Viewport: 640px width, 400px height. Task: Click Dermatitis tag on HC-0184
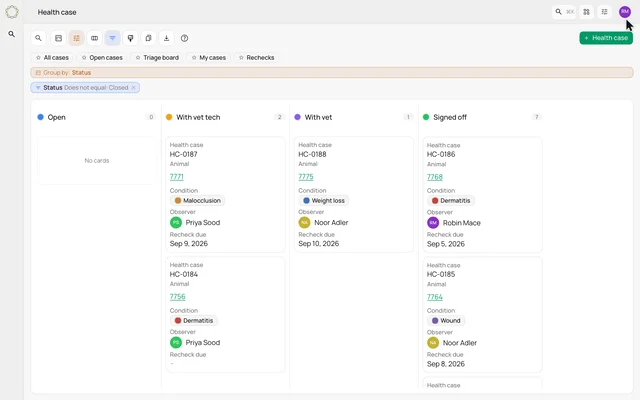pyautogui.click(x=194, y=320)
